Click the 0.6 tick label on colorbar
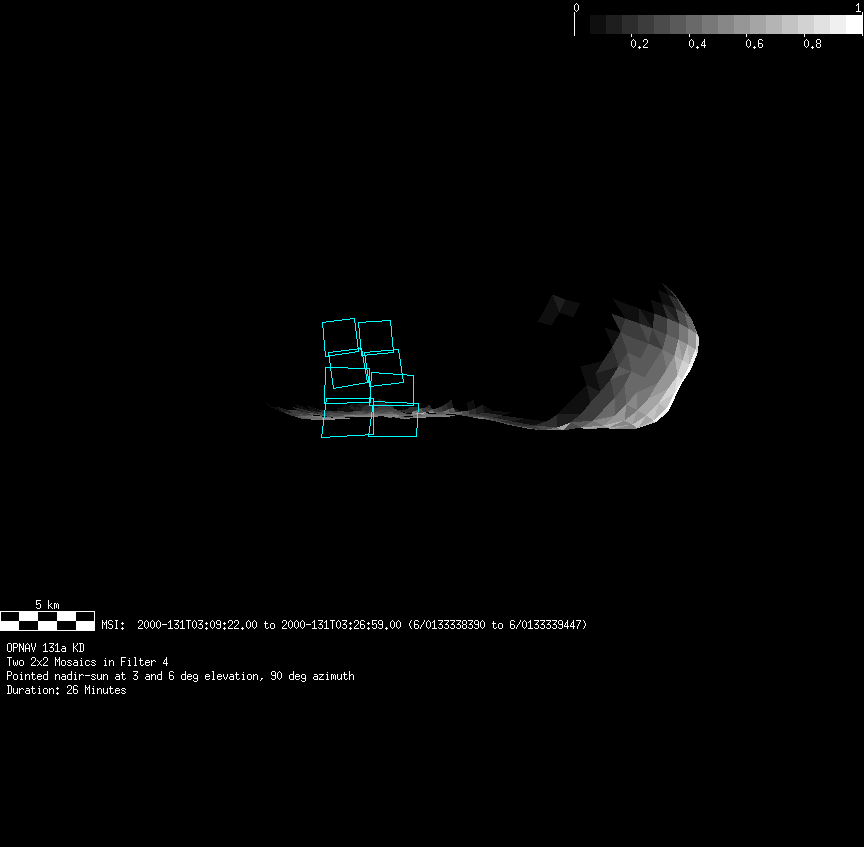Screen dimensions: 864x847 [x=755, y=44]
